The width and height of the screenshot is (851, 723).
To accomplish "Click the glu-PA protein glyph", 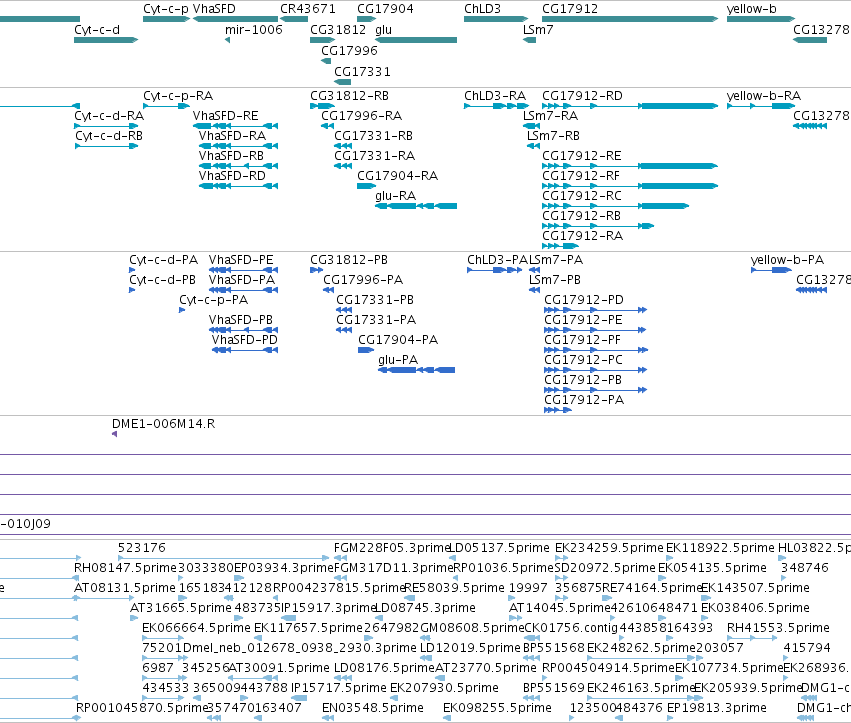I will coord(416,370).
